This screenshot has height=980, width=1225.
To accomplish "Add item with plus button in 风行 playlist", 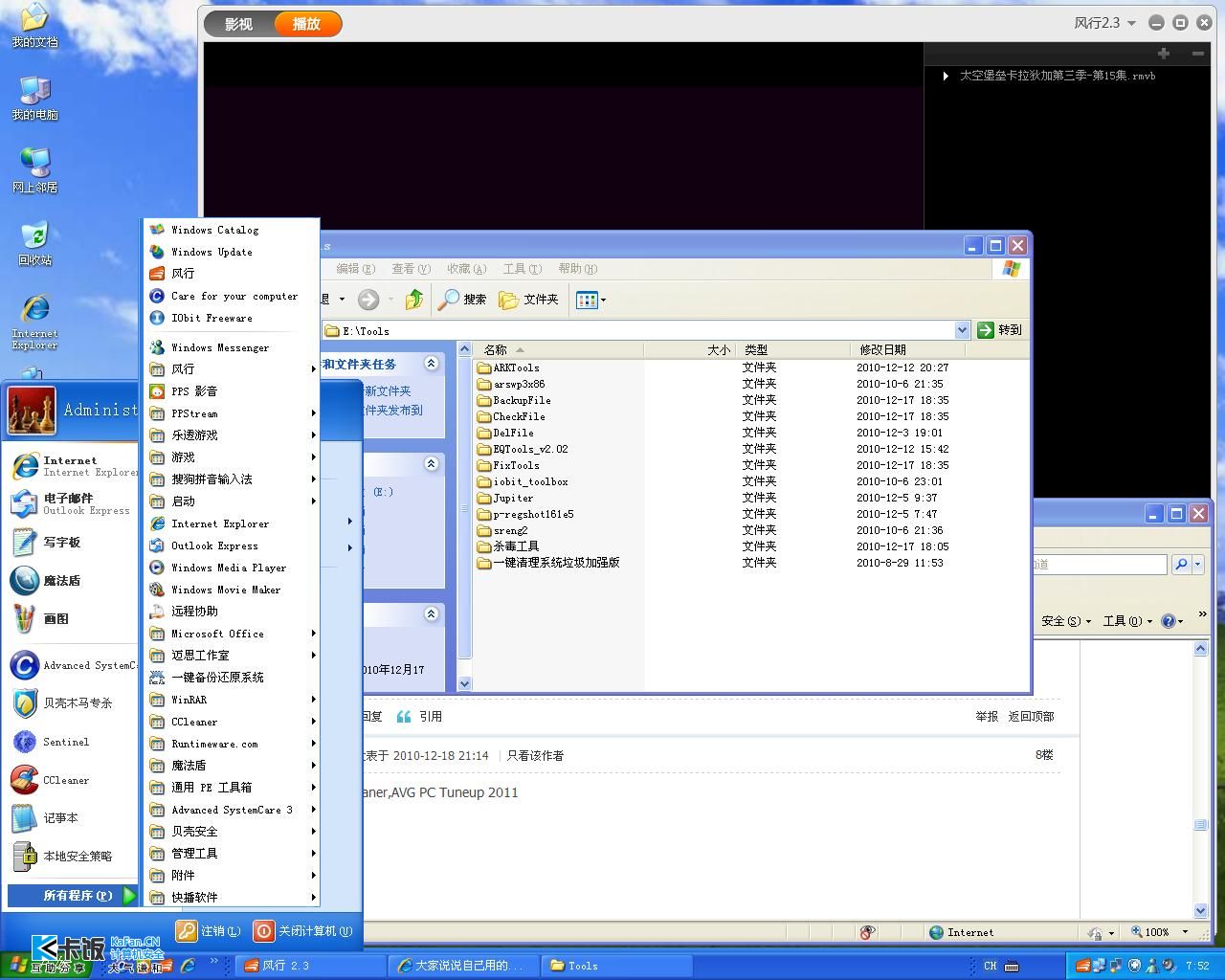I will coord(1164,54).
